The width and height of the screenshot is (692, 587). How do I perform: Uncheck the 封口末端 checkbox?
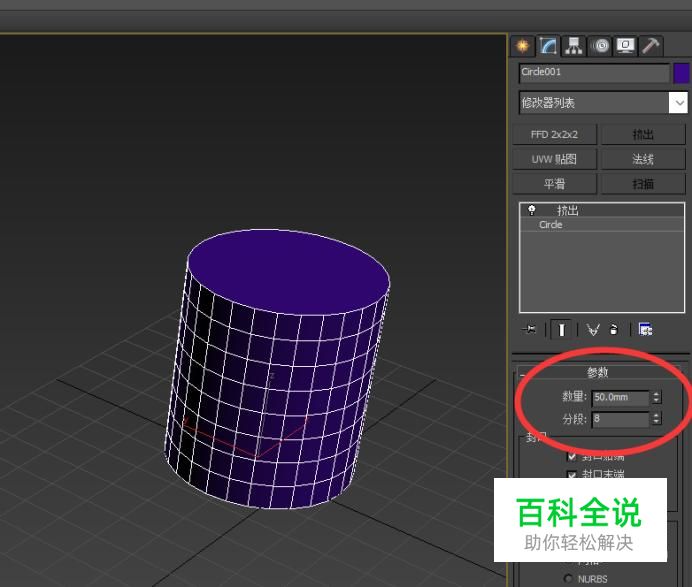[572, 475]
